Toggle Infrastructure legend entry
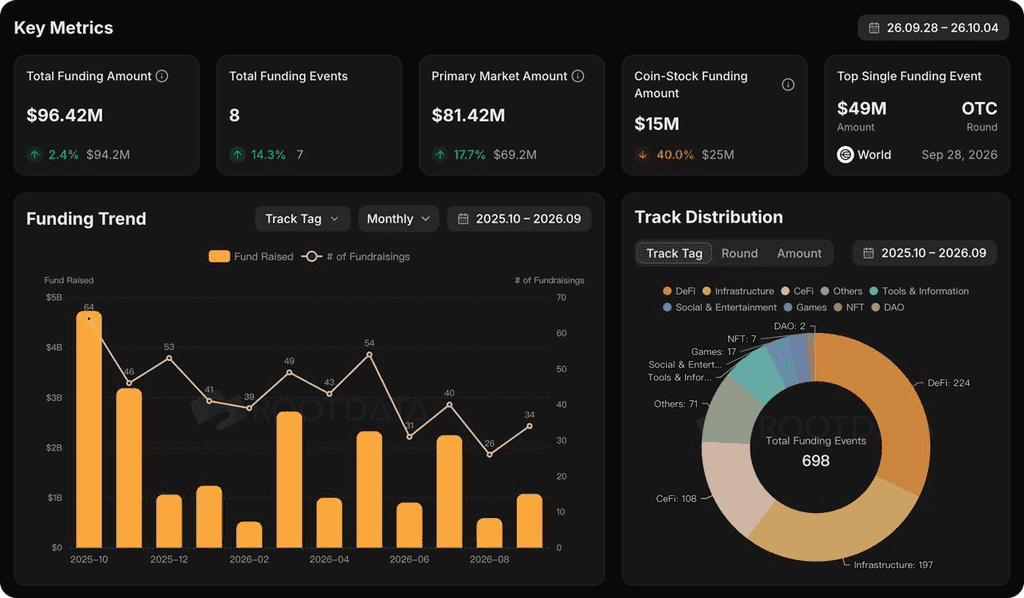The width and height of the screenshot is (1024, 598). tap(738, 291)
